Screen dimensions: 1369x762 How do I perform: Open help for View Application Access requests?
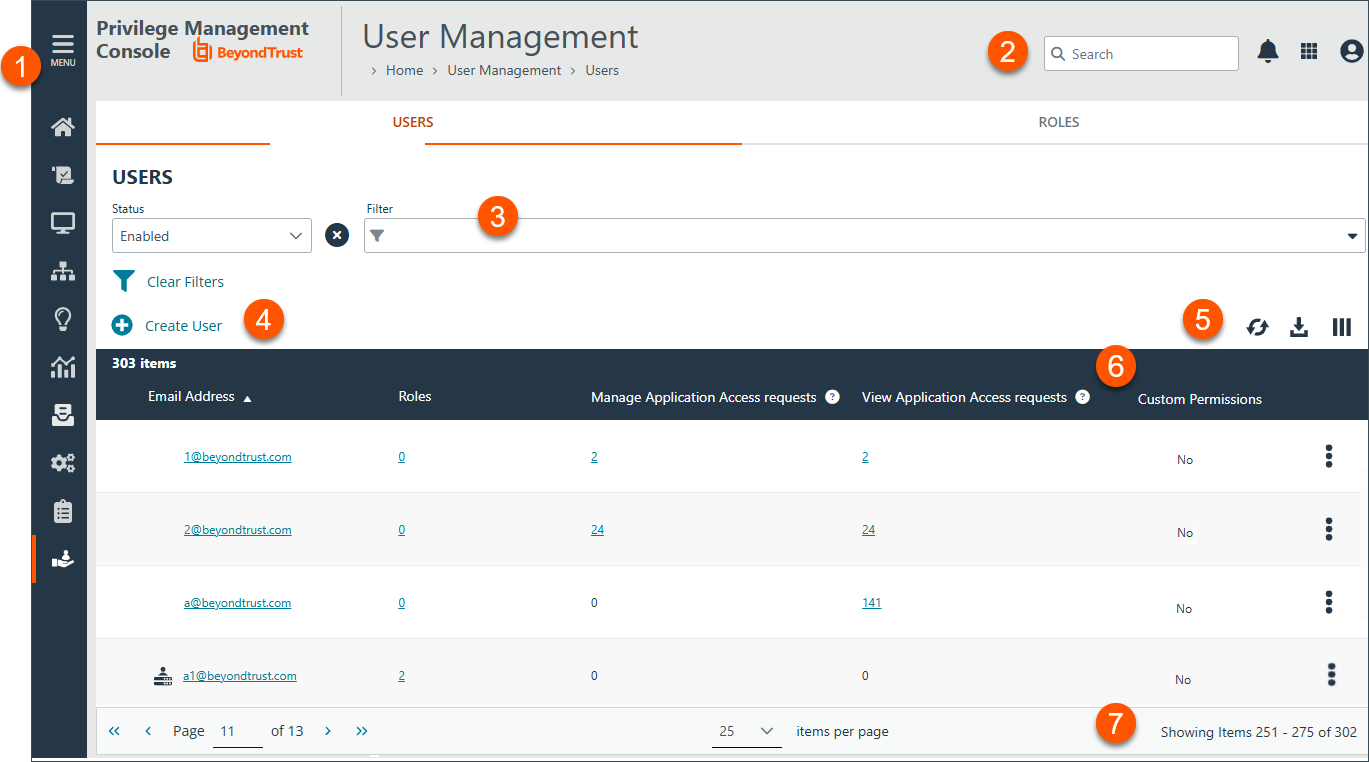click(1082, 397)
